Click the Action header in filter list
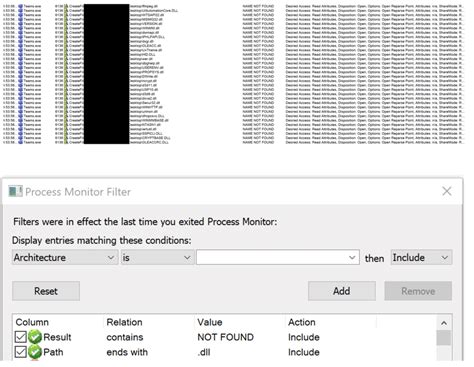 [x=302, y=322]
